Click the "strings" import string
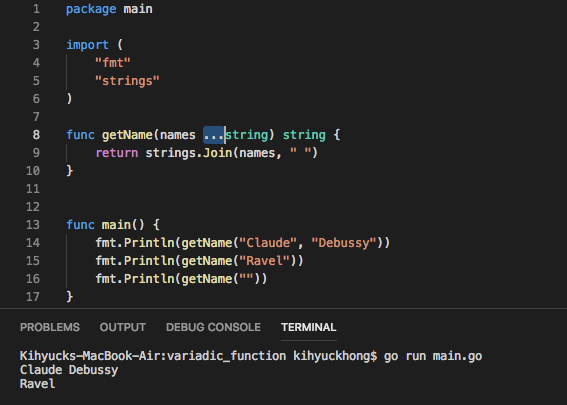567x405 pixels. point(127,81)
